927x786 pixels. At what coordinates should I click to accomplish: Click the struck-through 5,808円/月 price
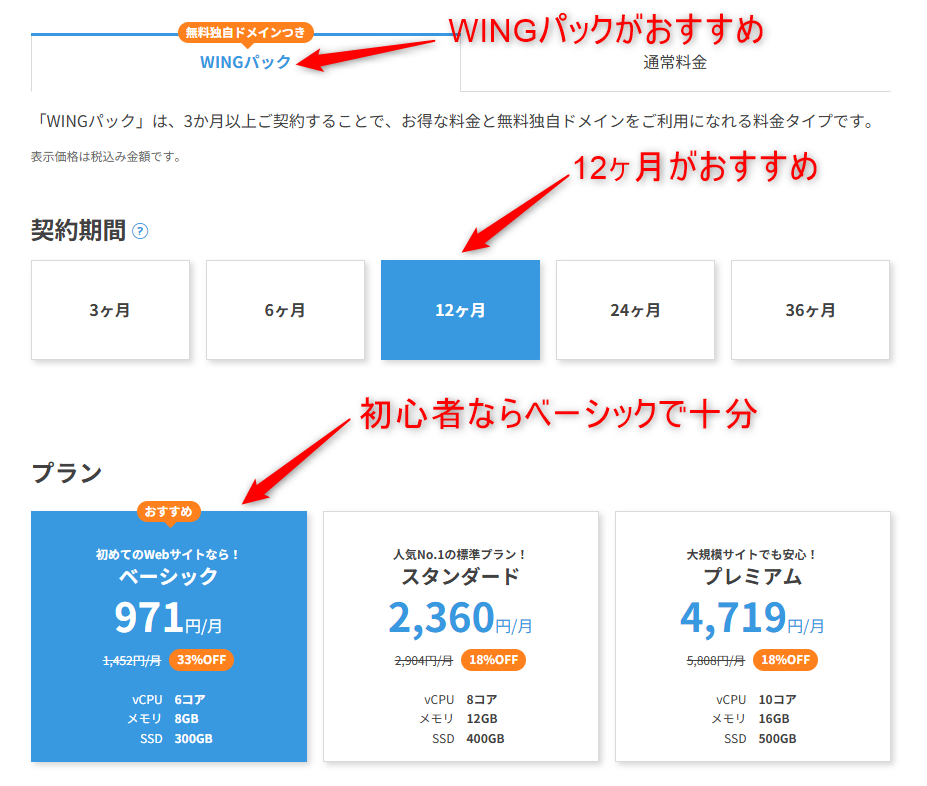(715, 661)
